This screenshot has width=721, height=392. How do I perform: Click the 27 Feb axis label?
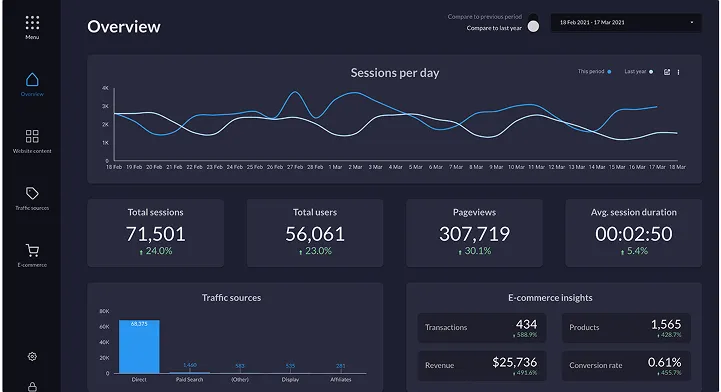point(295,167)
